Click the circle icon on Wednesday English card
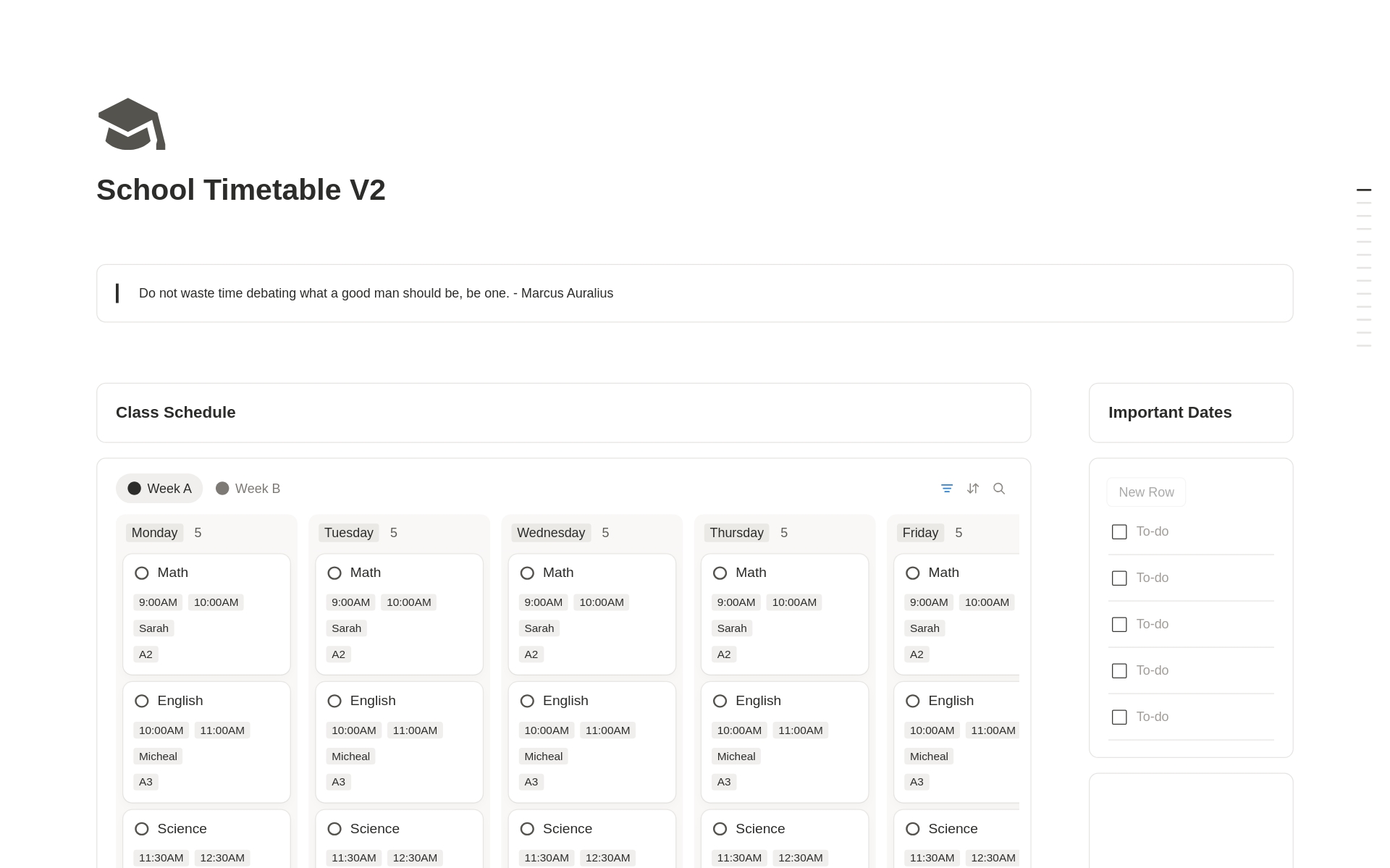Image resolution: width=1390 pixels, height=868 pixels. (x=527, y=701)
